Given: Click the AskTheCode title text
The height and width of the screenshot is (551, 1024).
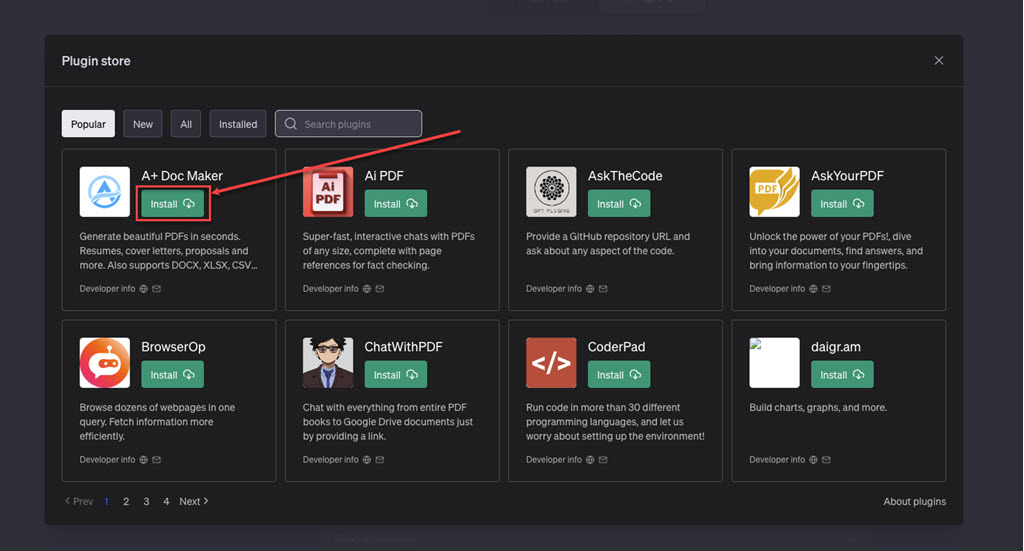Looking at the screenshot, I should coord(625,176).
